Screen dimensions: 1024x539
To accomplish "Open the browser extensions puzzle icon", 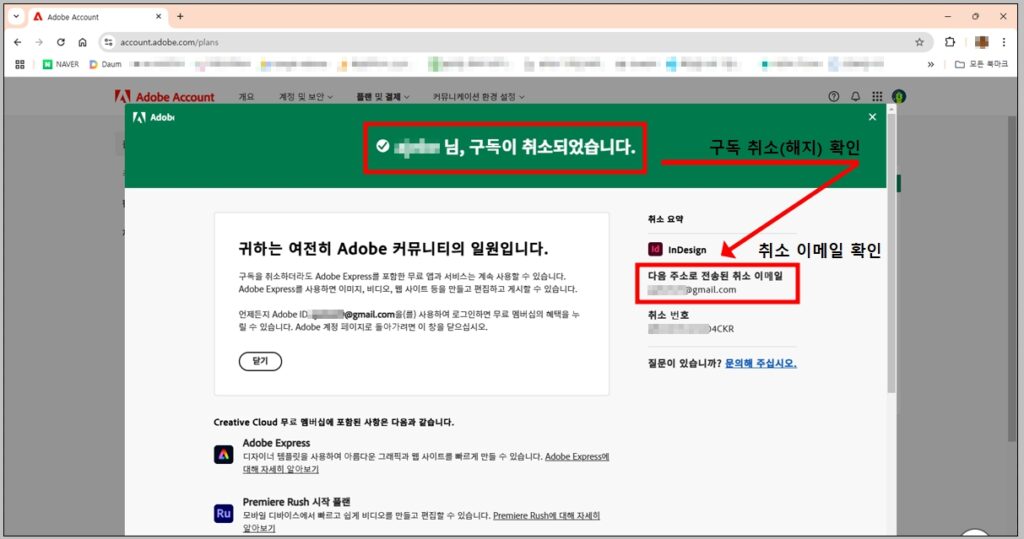I will coord(950,42).
